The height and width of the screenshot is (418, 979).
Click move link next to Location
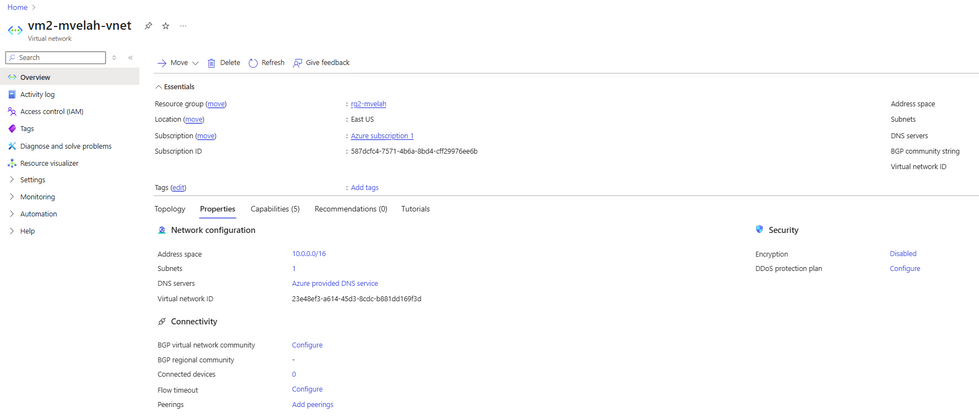pyautogui.click(x=194, y=119)
